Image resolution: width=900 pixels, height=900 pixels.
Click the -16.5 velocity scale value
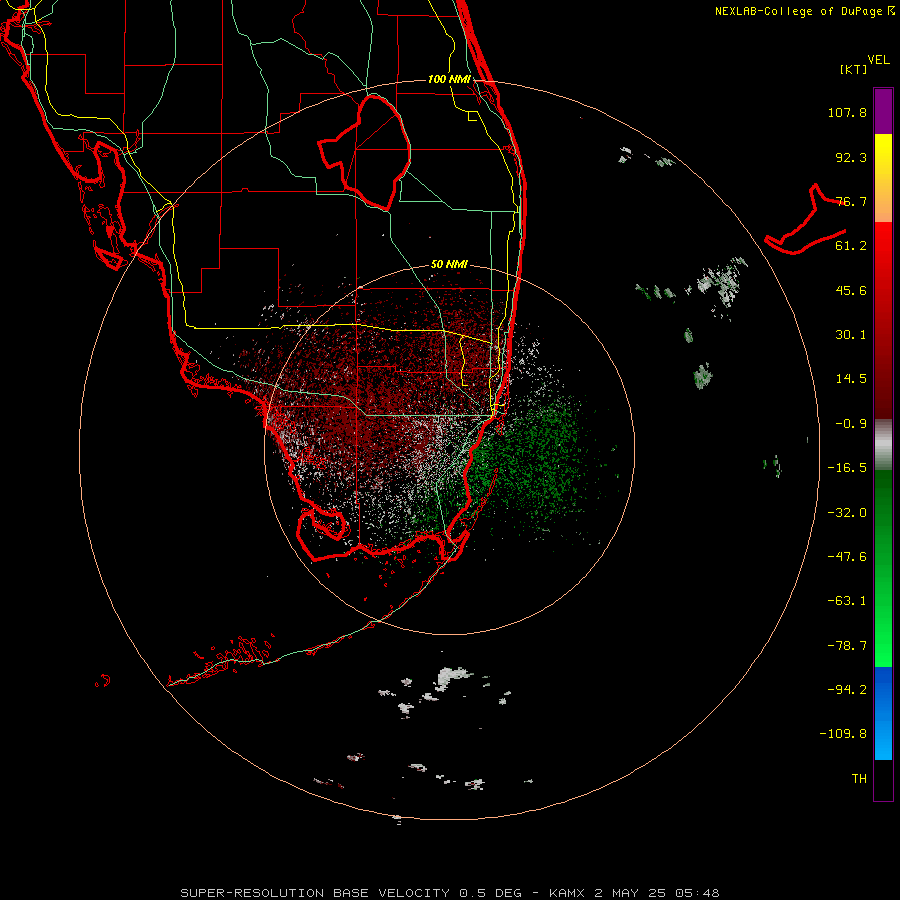[x=847, y=468]
